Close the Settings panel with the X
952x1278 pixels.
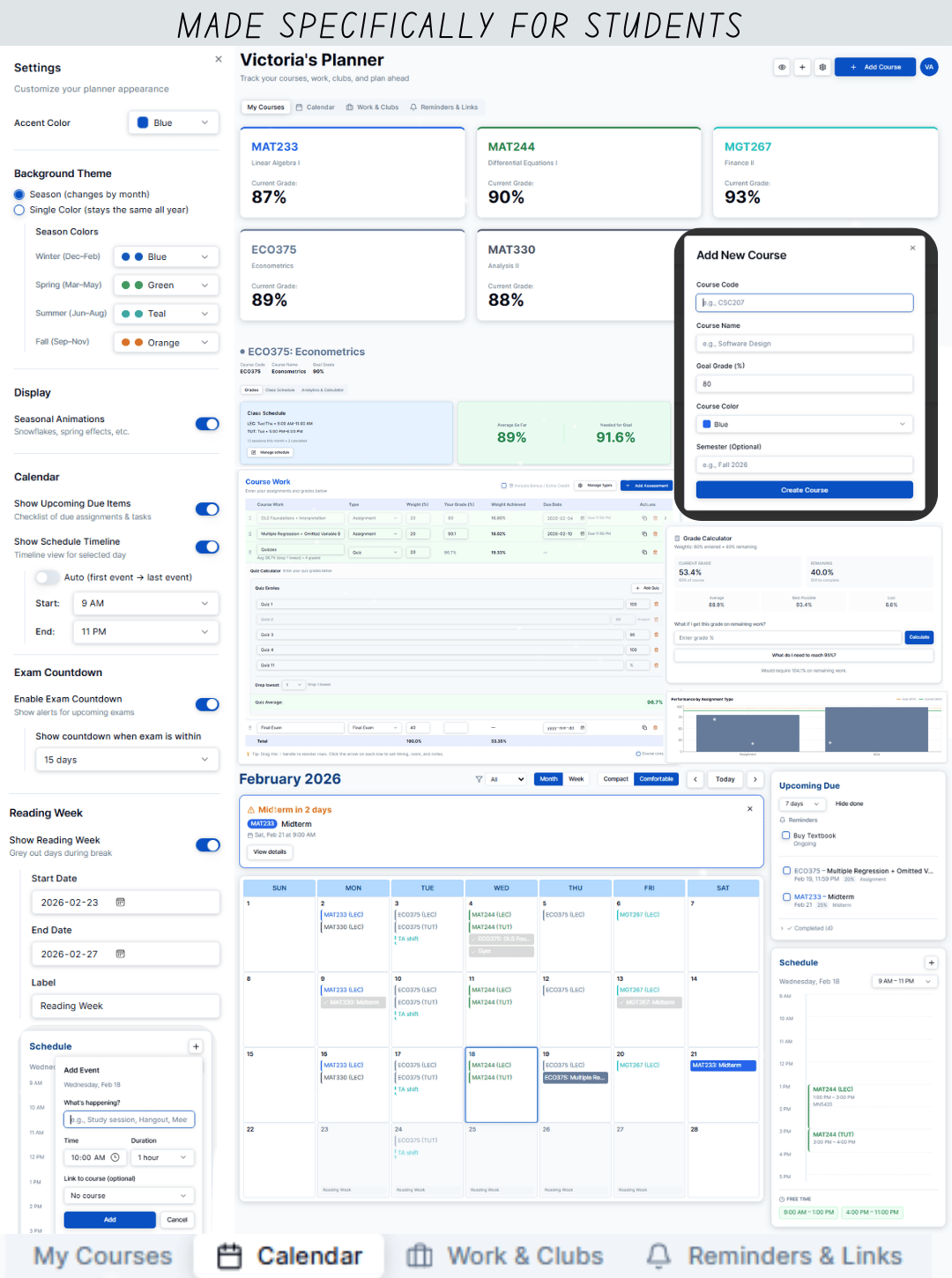pyautogui.click(x=219, y=59)
